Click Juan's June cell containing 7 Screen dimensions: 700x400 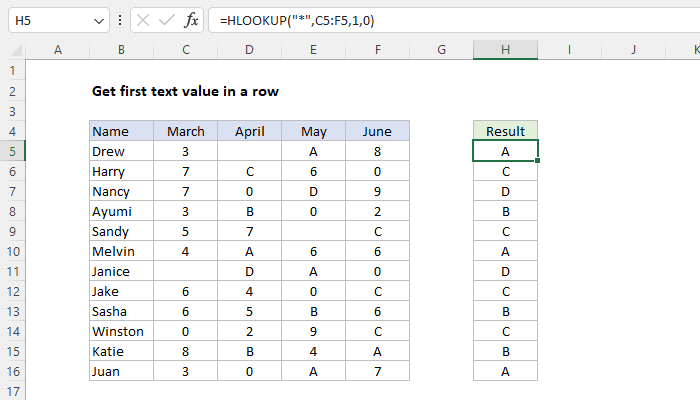pyautogui.click(x=378, y=371)
